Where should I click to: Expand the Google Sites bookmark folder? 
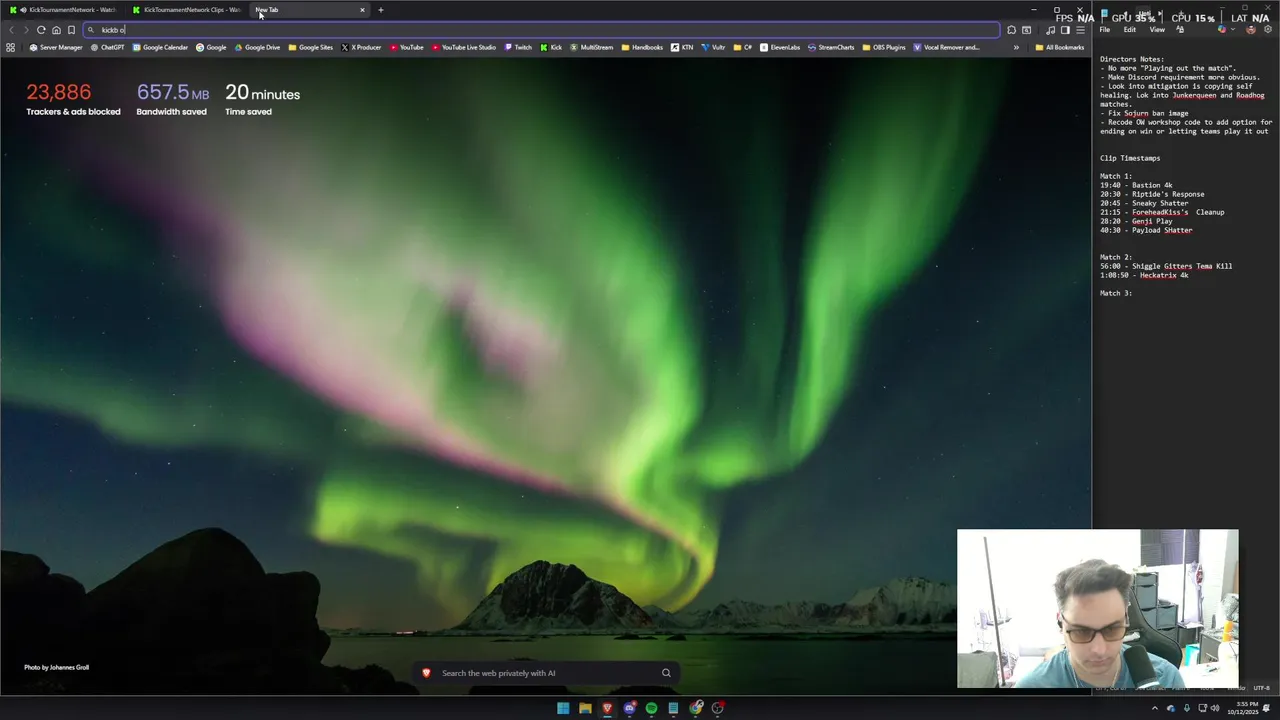tap(311, 47)
